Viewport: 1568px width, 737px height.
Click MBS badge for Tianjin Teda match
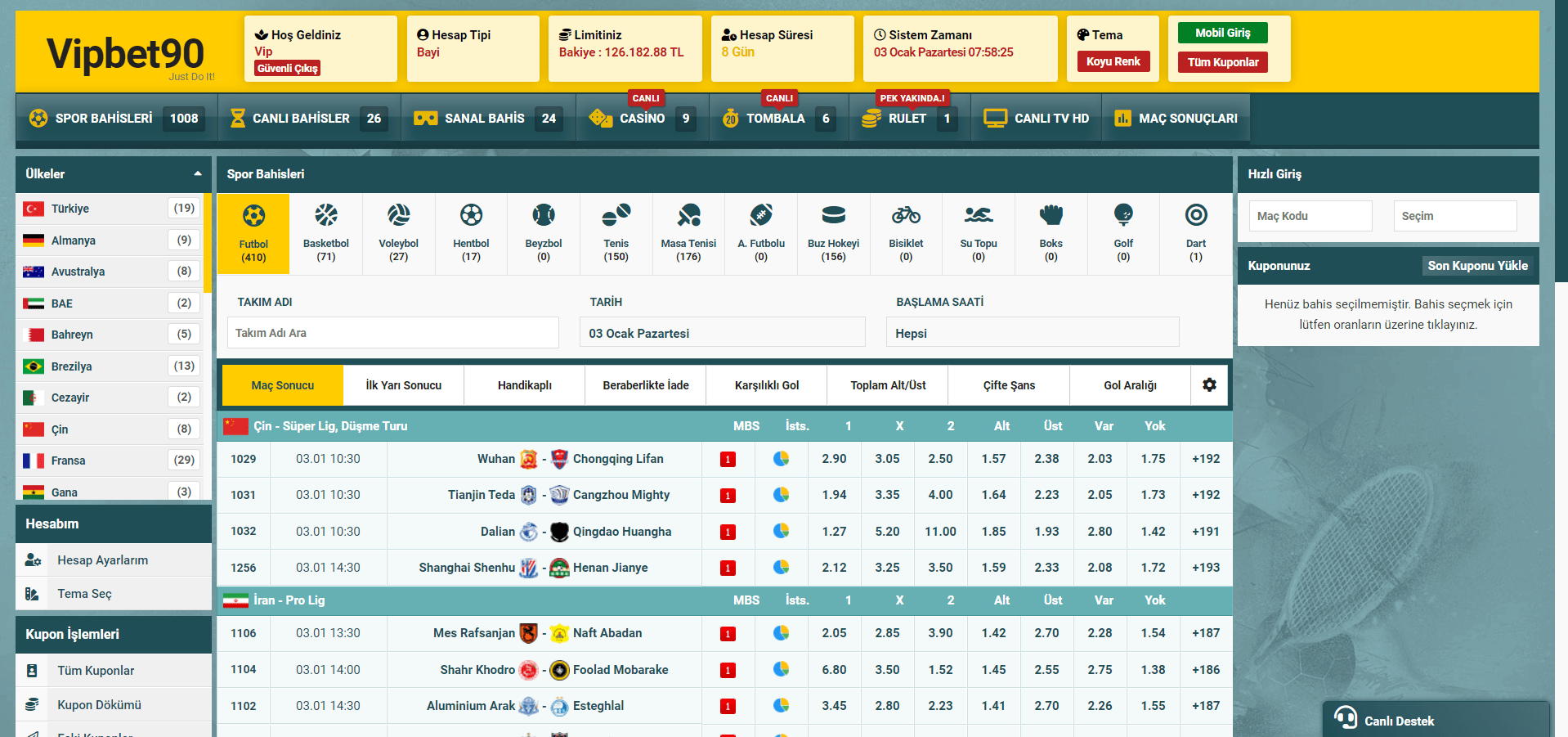point(728,496)
